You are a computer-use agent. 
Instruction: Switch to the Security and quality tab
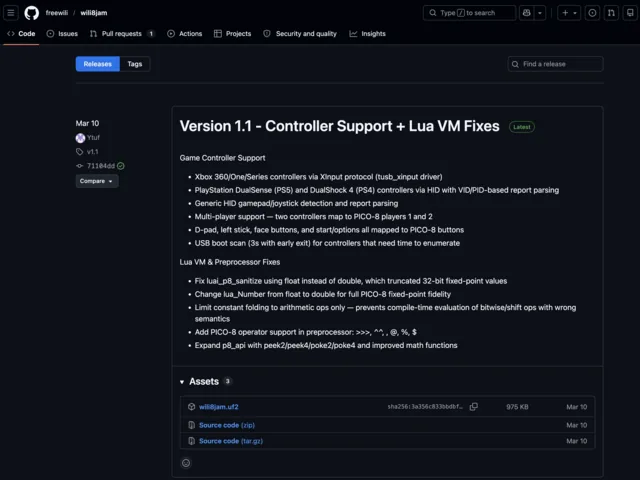pyautogui.click(x=300, y=33)
